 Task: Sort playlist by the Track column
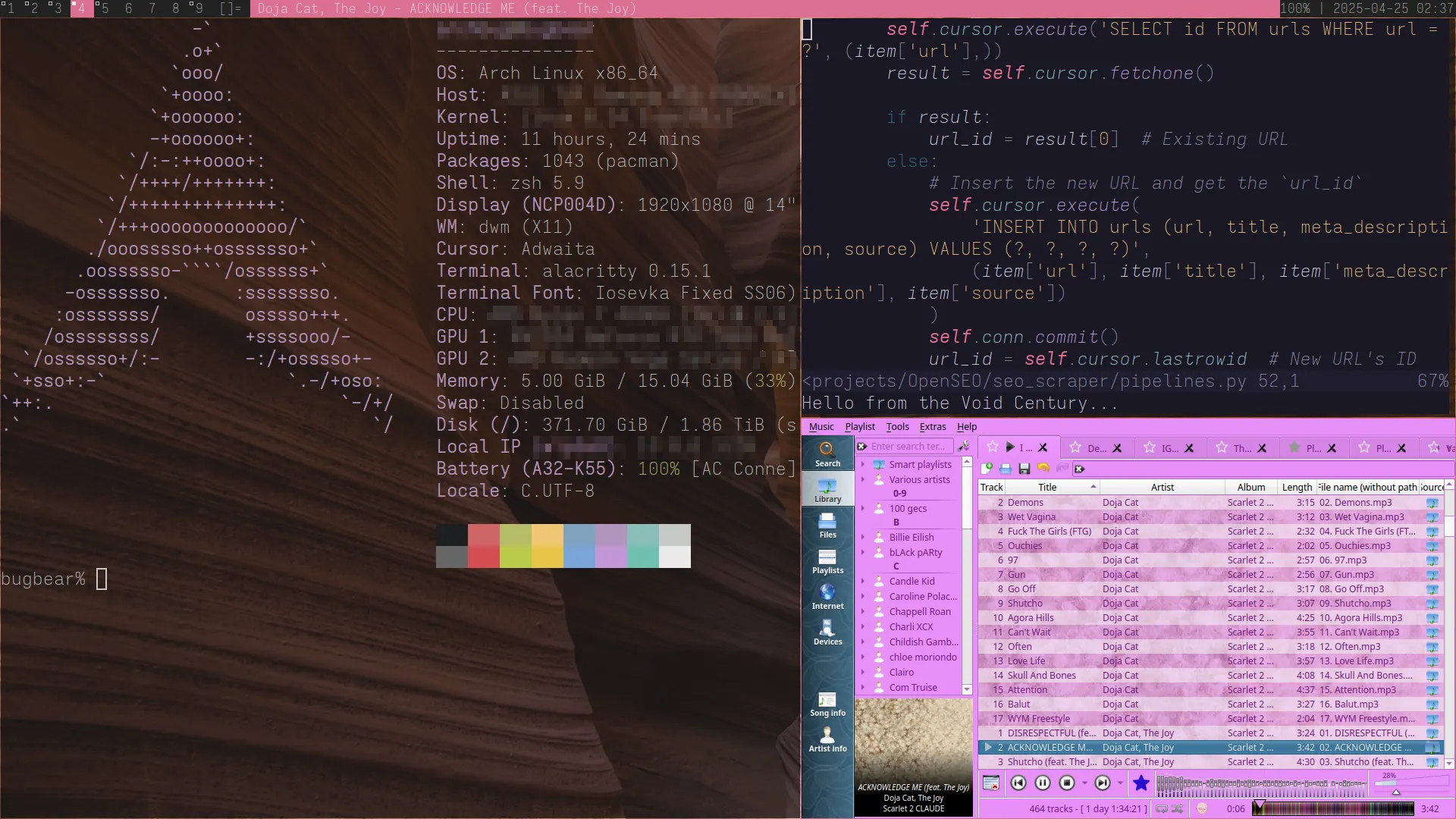pyautogui.click(x=992, y=488)
